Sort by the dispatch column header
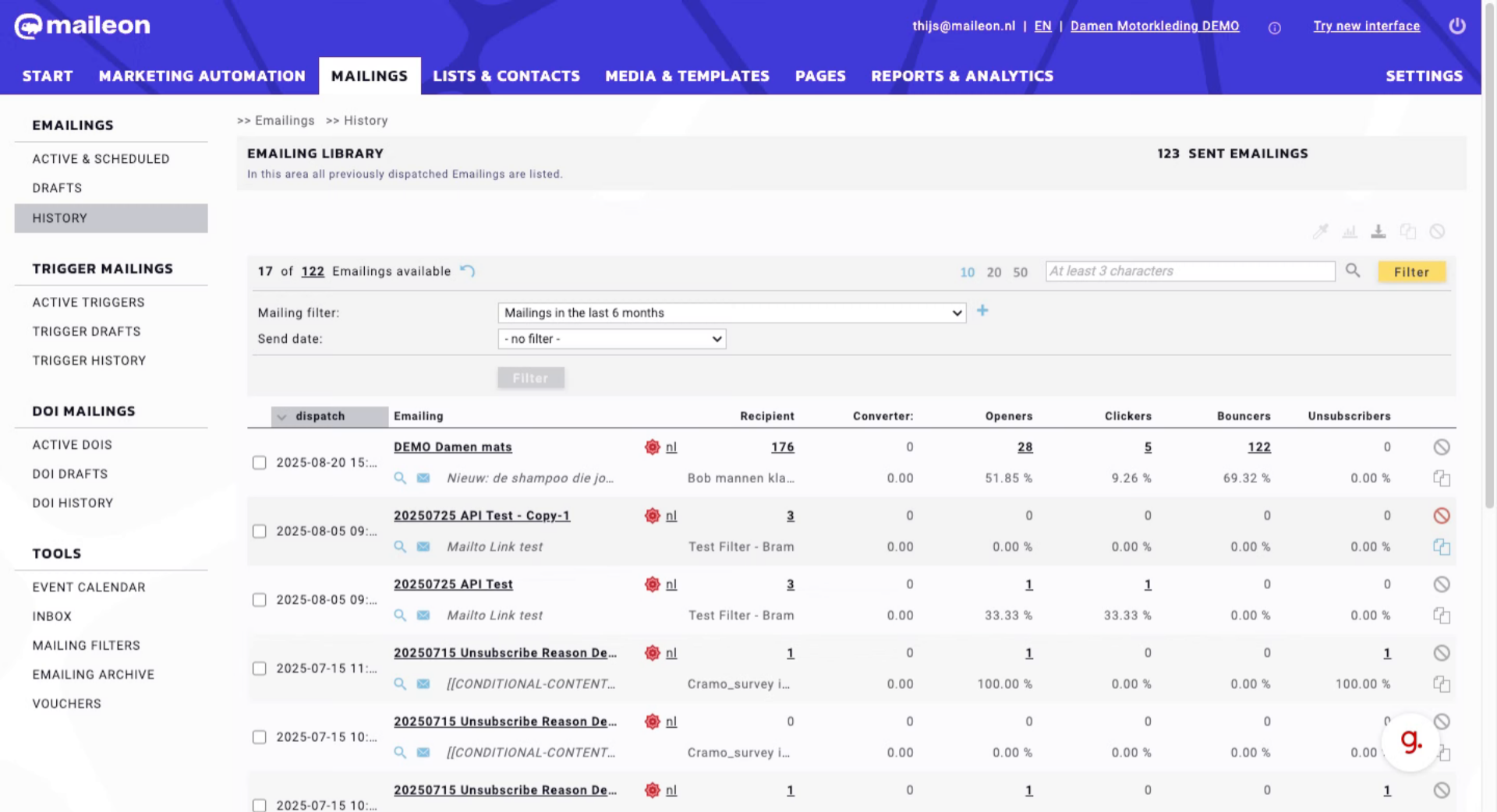The height and width of the screenshot is (812, 1497). click(x=330, y=416)
